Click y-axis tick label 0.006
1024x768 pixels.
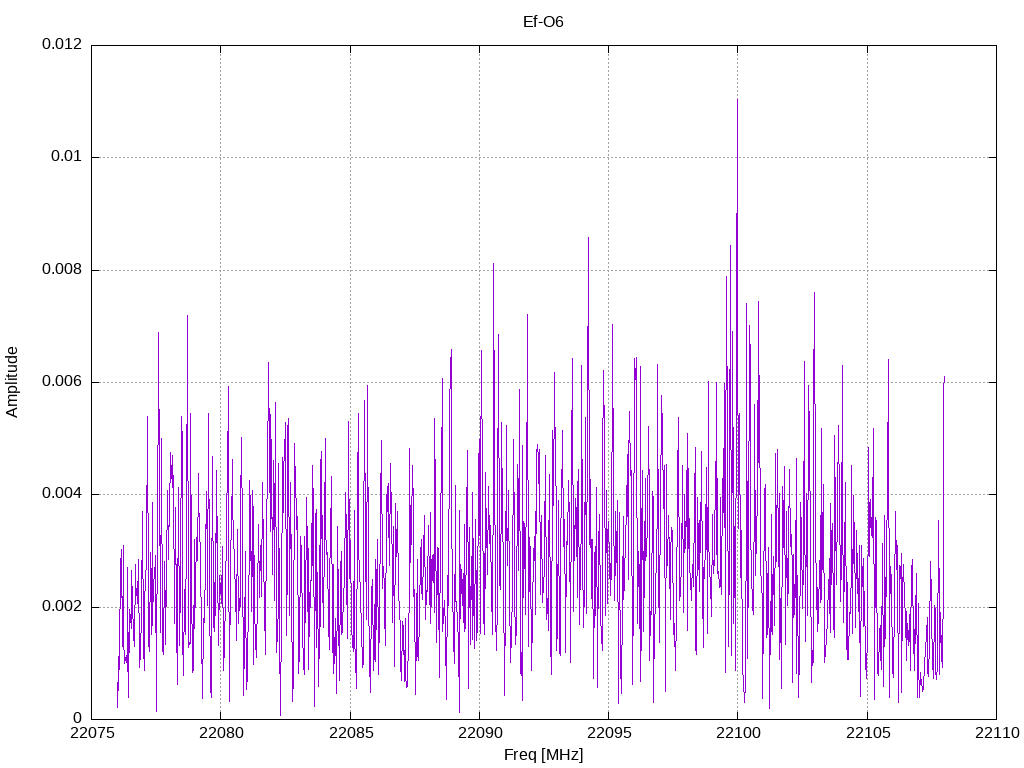tap(62, 381)
